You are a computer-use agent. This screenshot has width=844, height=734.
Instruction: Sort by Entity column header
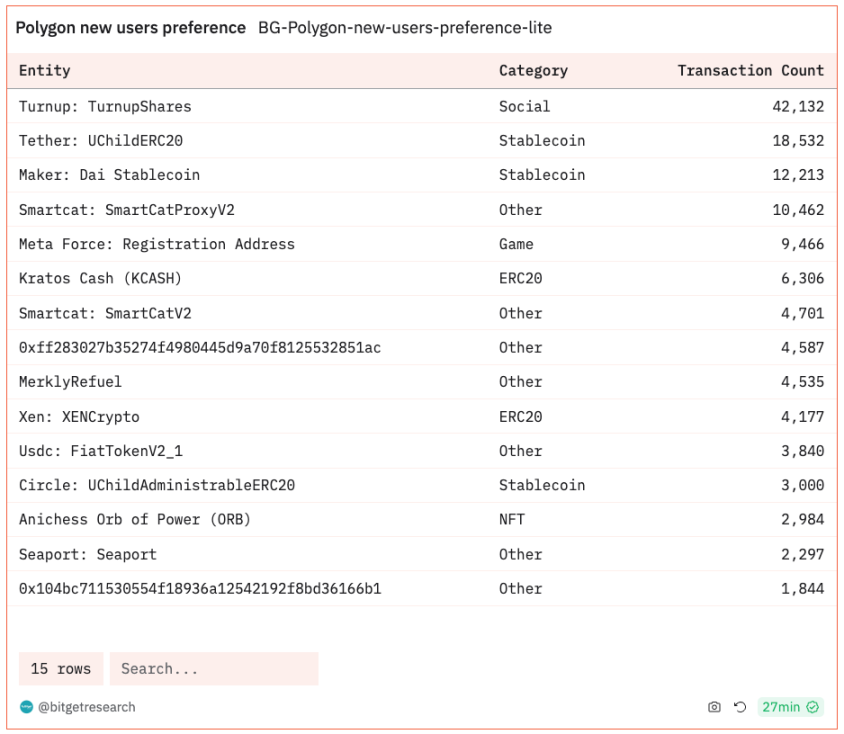(x=45, y=71)
